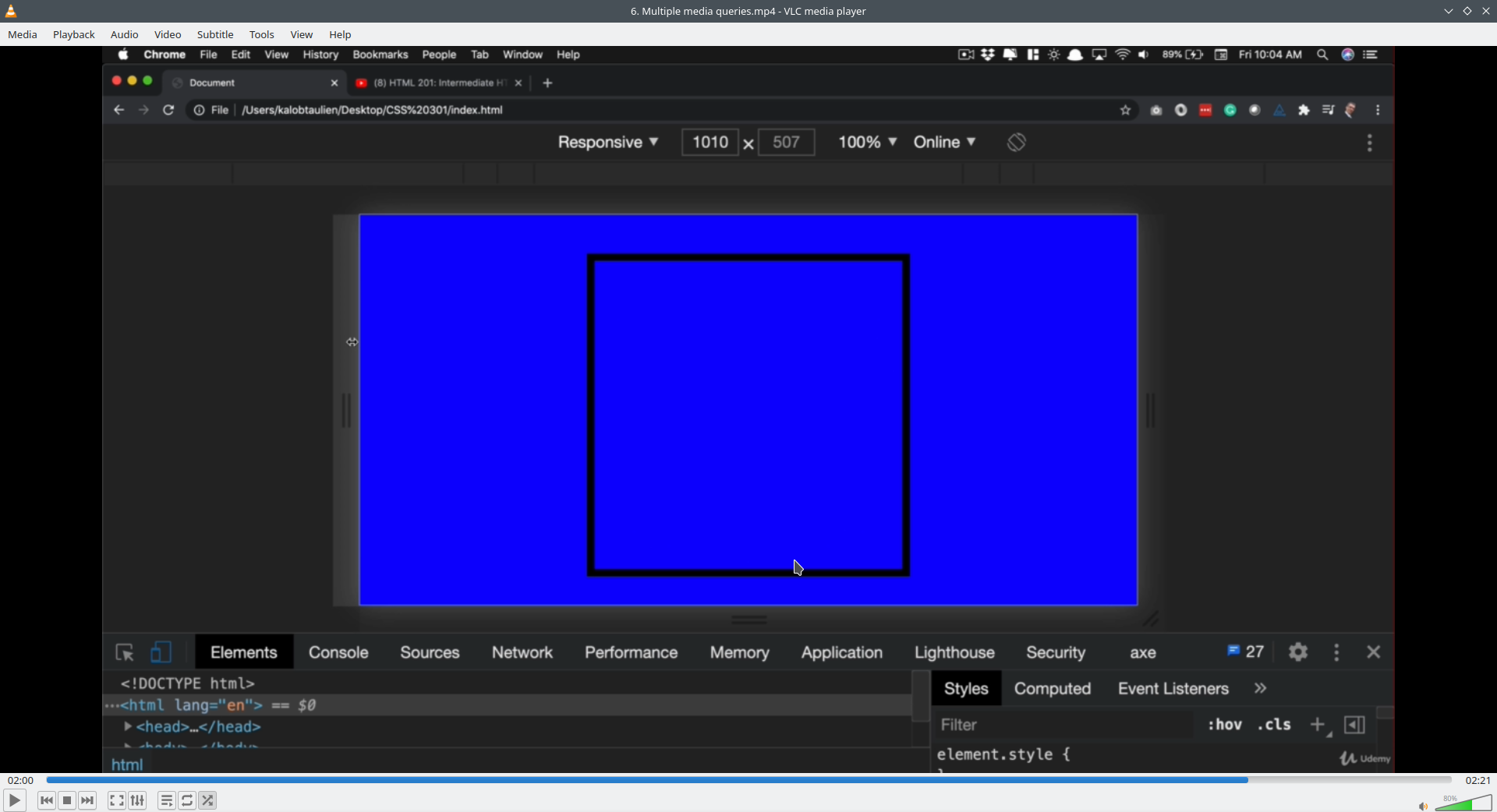This screenshot has width=1497, height=812.
Task: Toggle the device toolbar icon
Action: point(161,652)
